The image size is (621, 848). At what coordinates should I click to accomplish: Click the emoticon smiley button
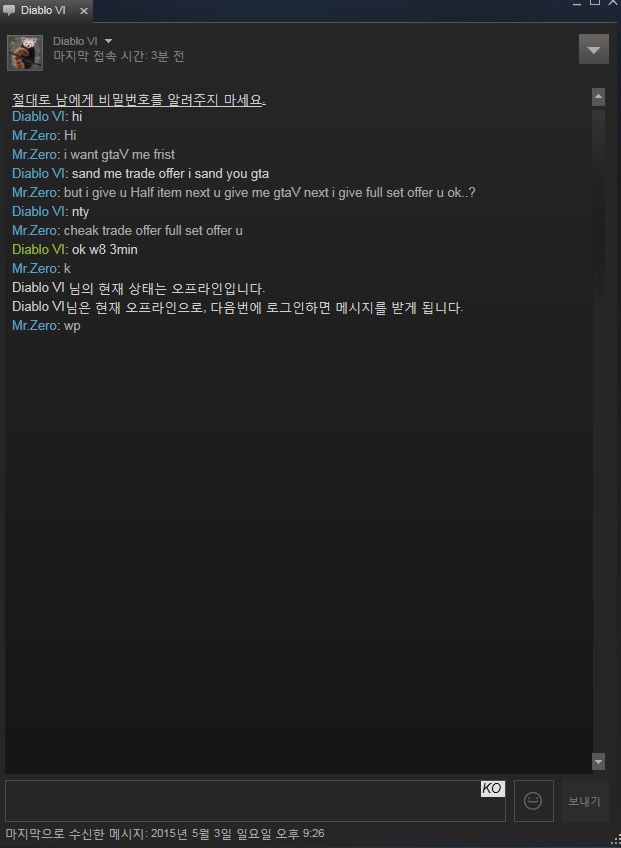(533, 801)
